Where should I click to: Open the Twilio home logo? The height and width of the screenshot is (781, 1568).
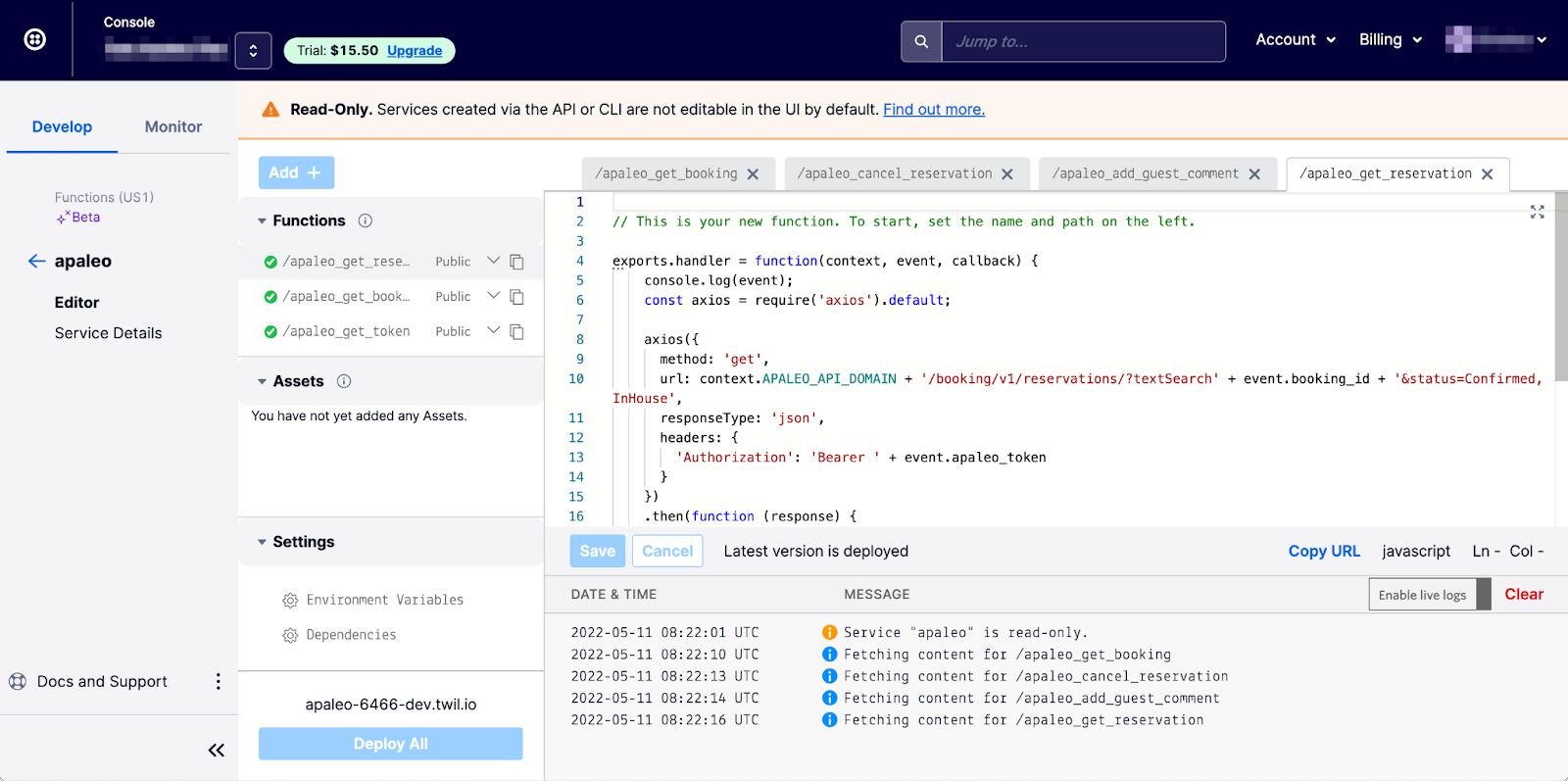click(34, 39)
